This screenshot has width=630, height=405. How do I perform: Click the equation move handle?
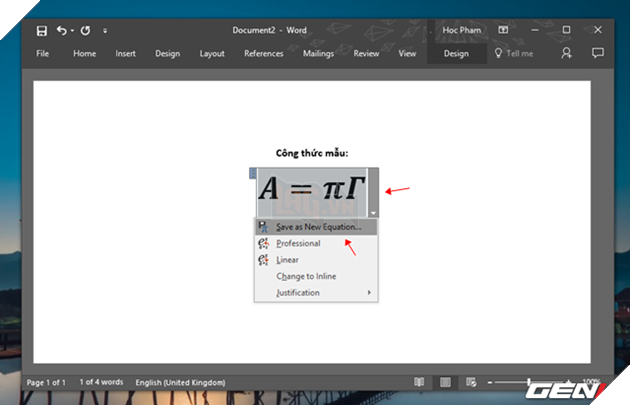[253, 173]
